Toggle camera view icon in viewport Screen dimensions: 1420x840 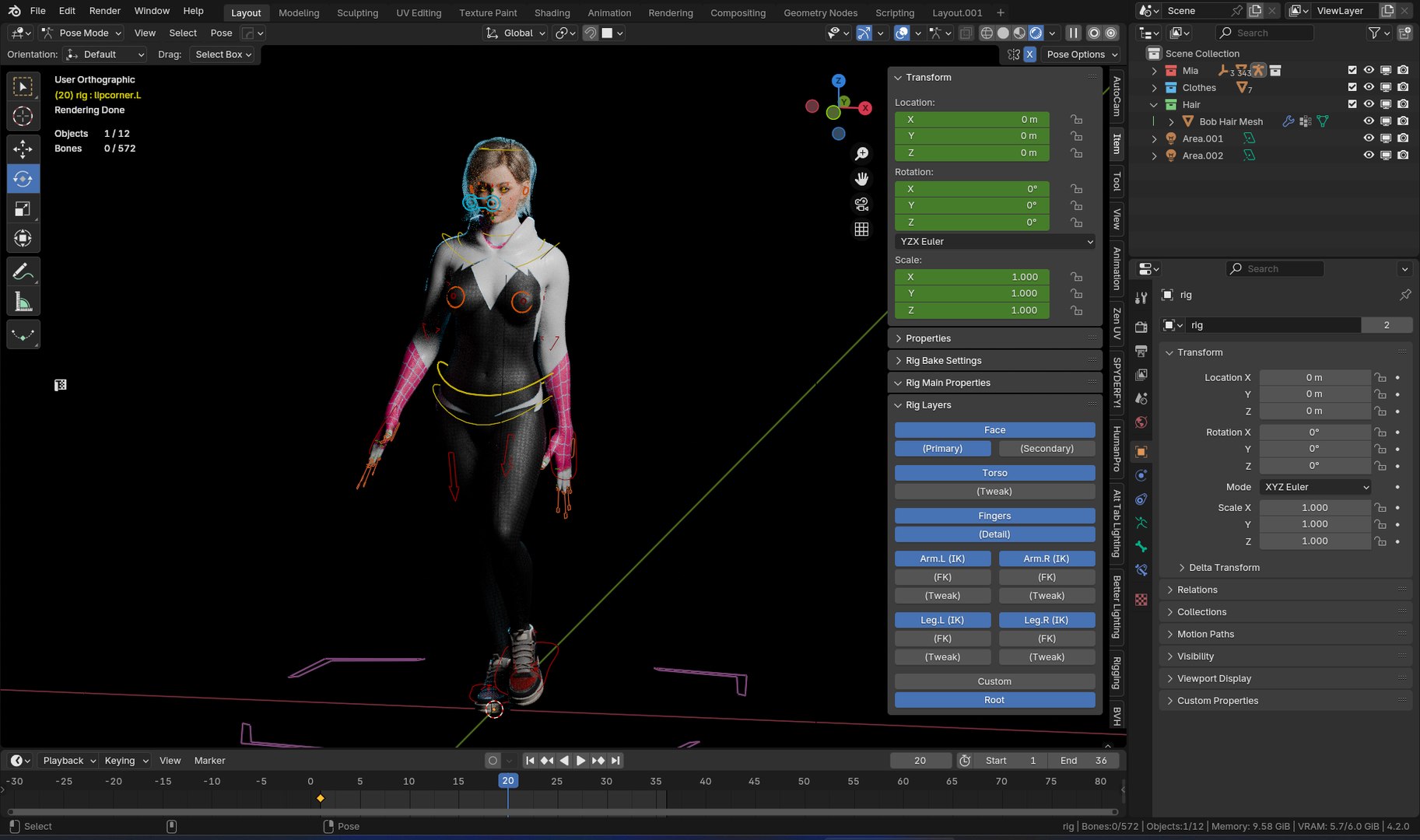(861, 204)
